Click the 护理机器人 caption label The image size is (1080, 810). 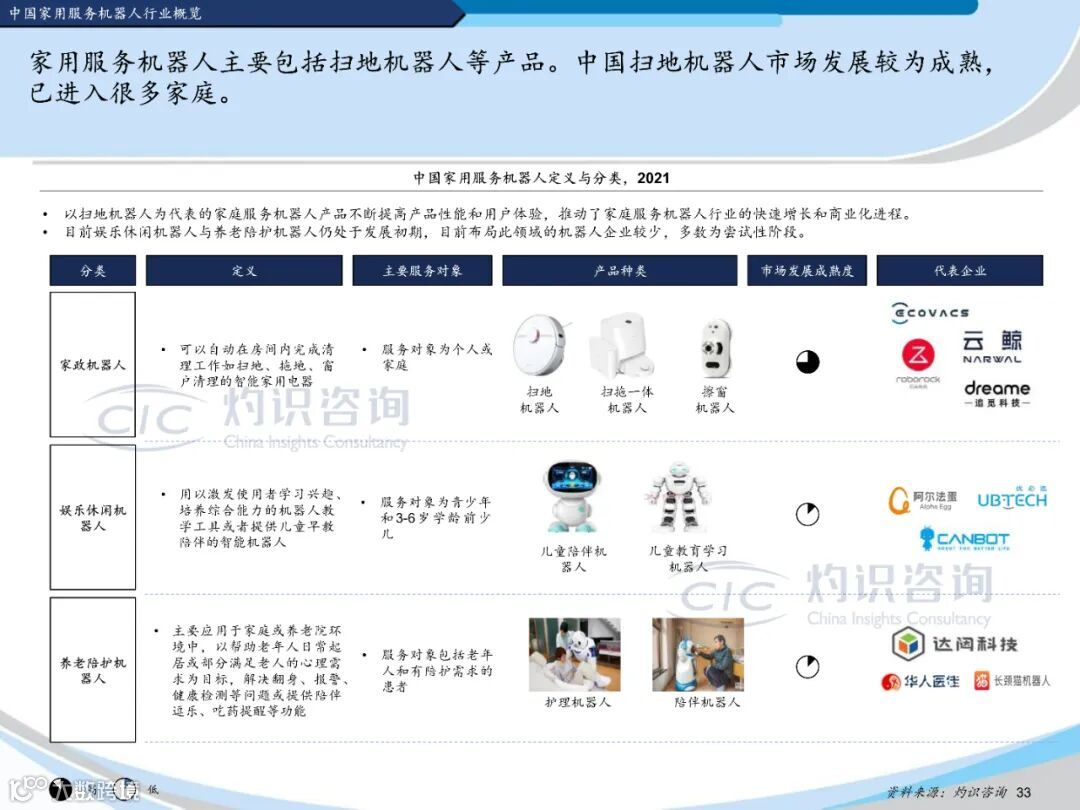577,702
